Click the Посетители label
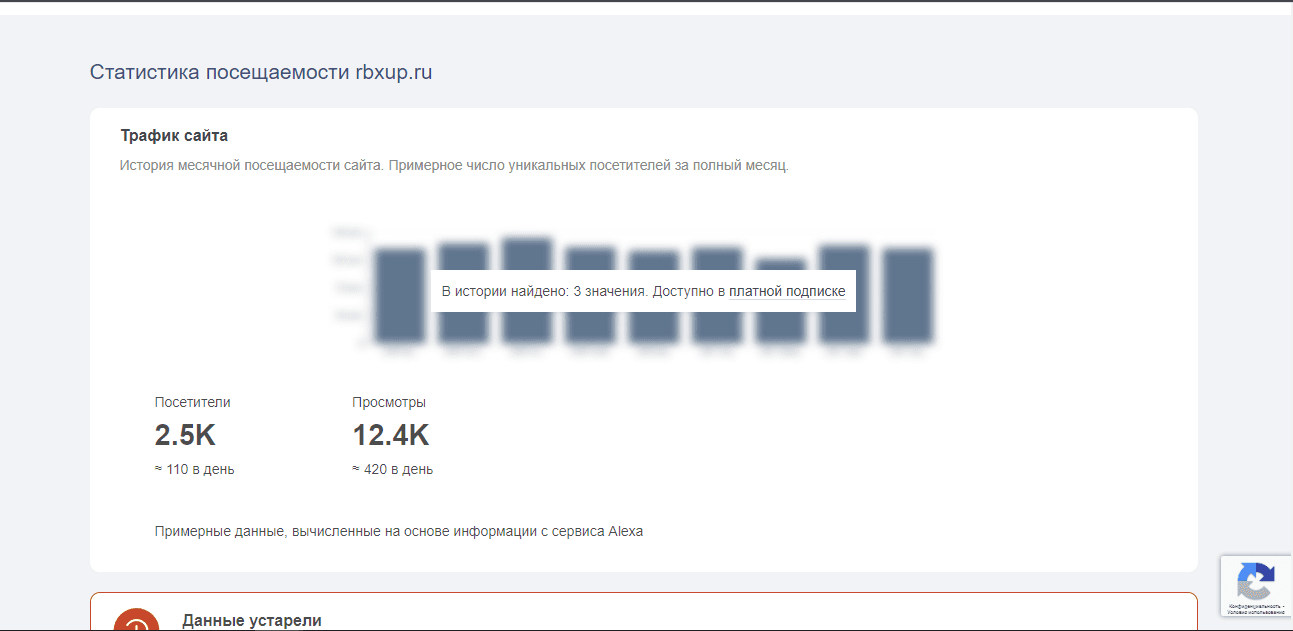1293x631 pixels. coord(192,402)
